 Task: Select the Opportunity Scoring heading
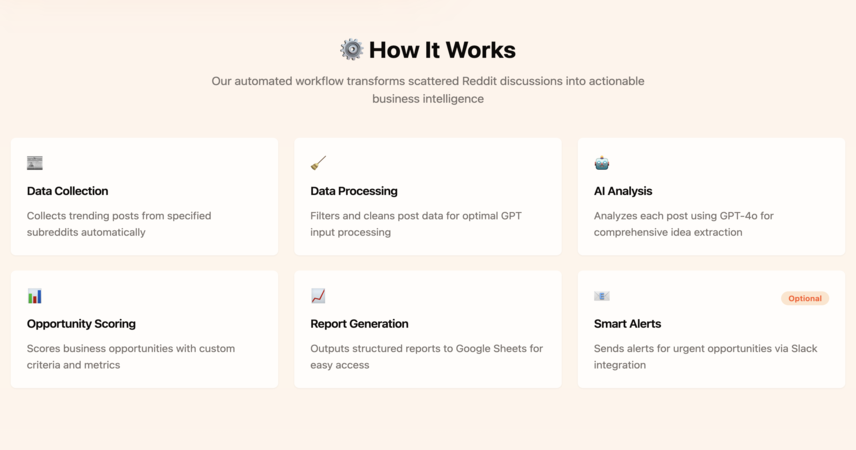[81, 324]
